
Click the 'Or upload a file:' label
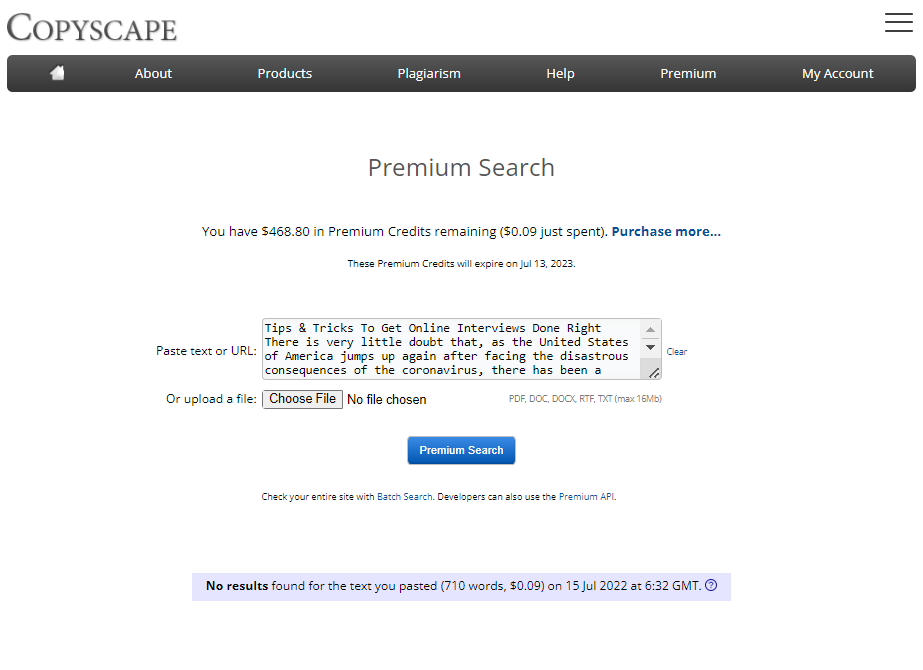click(211, 399)
